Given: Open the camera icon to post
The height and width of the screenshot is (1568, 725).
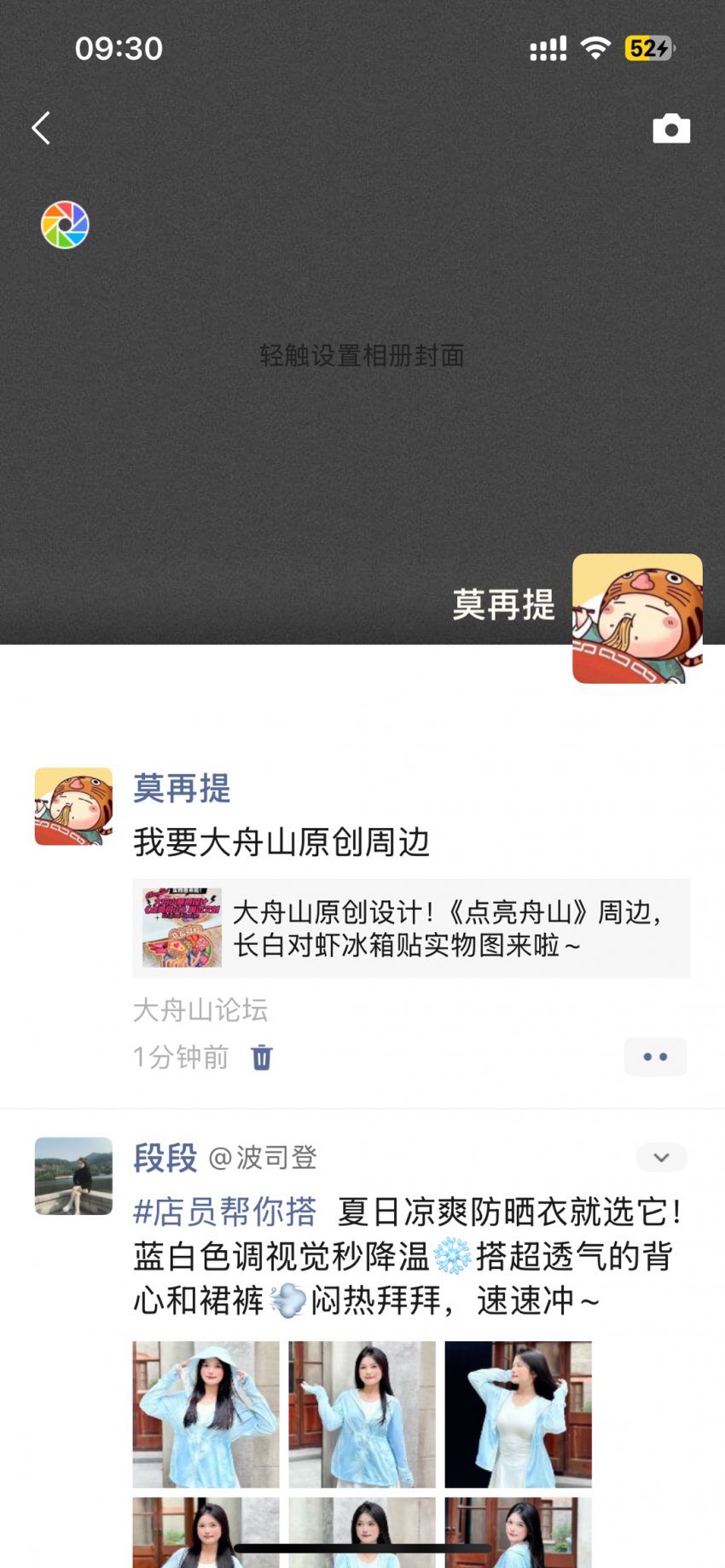Looking at the screenshot, I should tap(671, 129).
